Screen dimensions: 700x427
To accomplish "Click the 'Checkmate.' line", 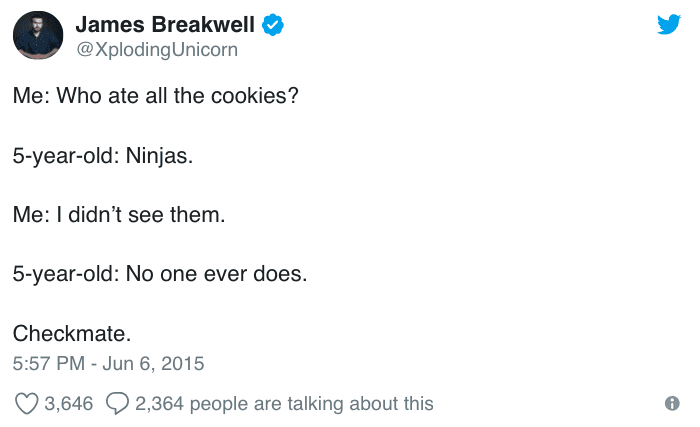I will tap(72, 334).
